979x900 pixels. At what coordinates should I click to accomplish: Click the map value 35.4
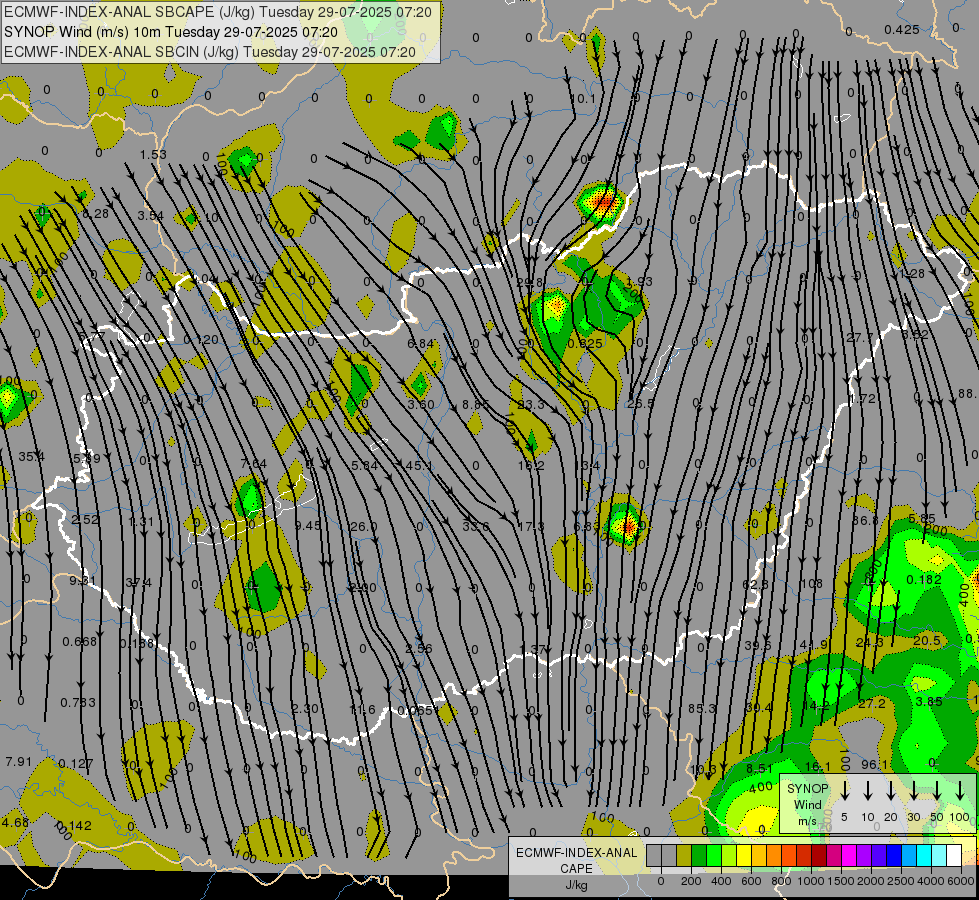31,457
